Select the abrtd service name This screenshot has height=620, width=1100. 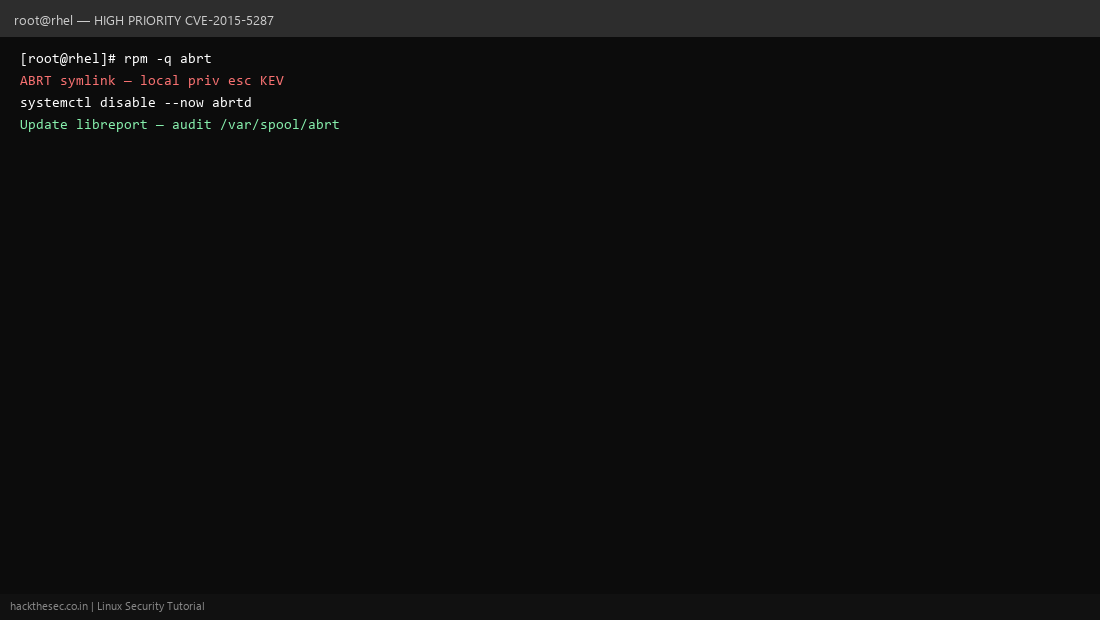coord(232,102)
